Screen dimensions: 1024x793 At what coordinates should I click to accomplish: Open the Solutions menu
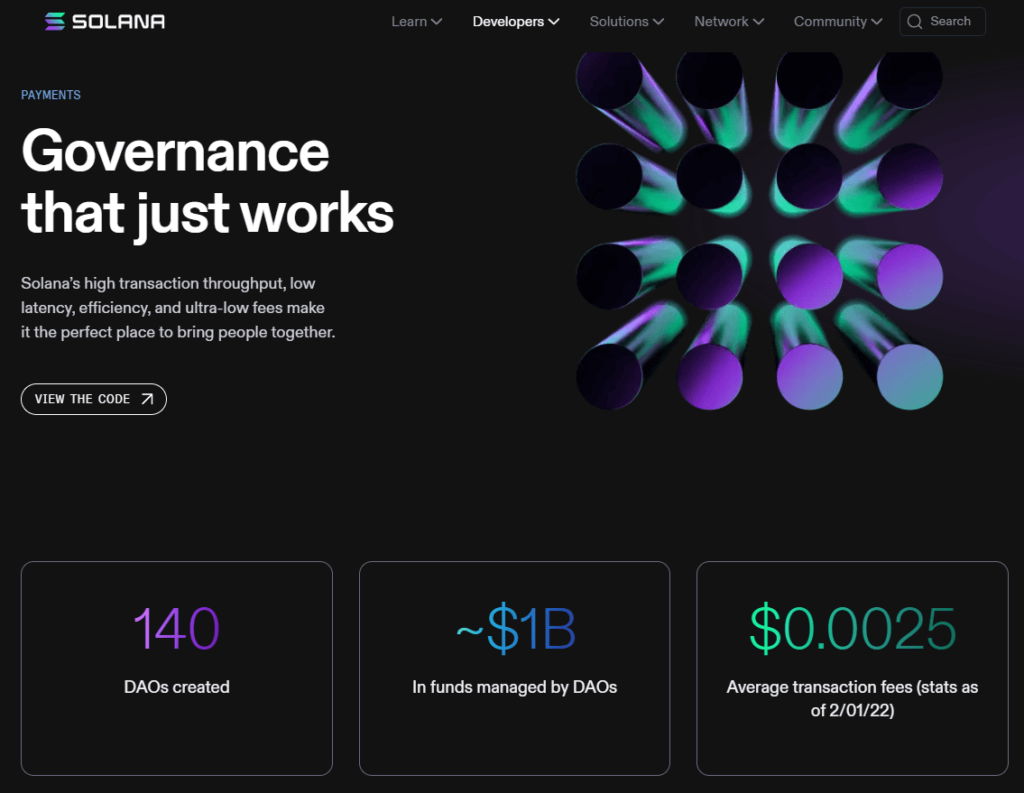click(x=627, y=22)
